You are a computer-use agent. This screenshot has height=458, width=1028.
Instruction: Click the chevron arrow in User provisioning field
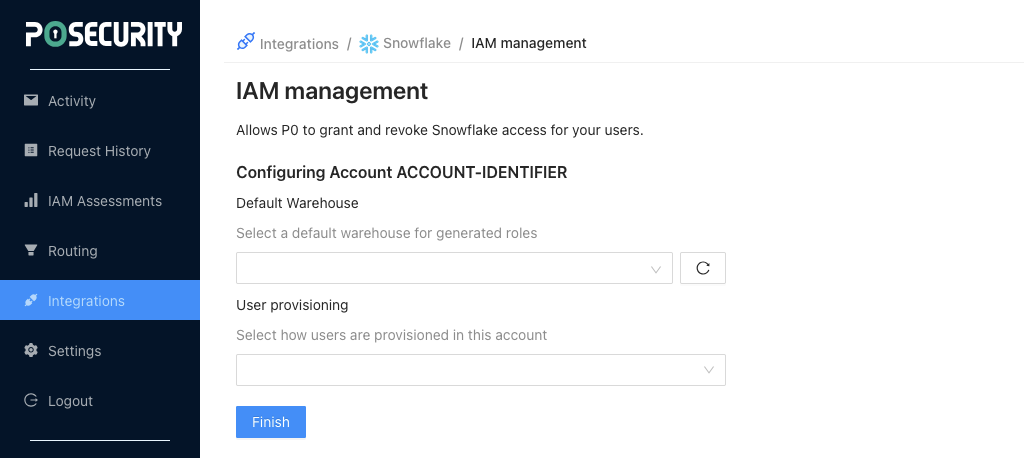[709, 370]
